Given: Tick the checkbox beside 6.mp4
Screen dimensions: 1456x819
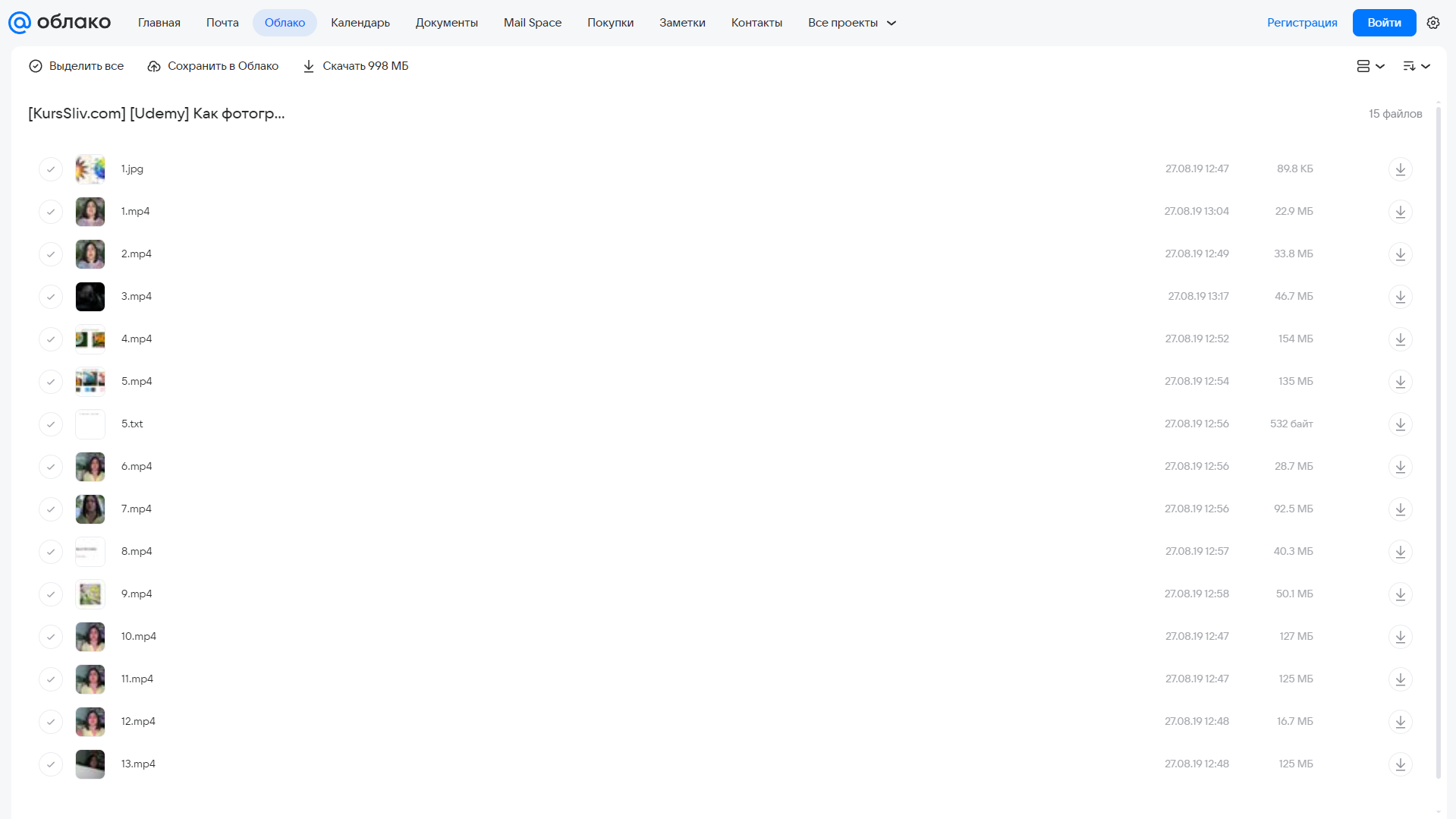Looking at the screenshot, I should coord(51,467).
